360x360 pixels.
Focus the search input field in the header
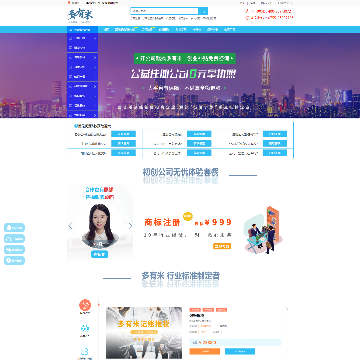pos(165,11)
